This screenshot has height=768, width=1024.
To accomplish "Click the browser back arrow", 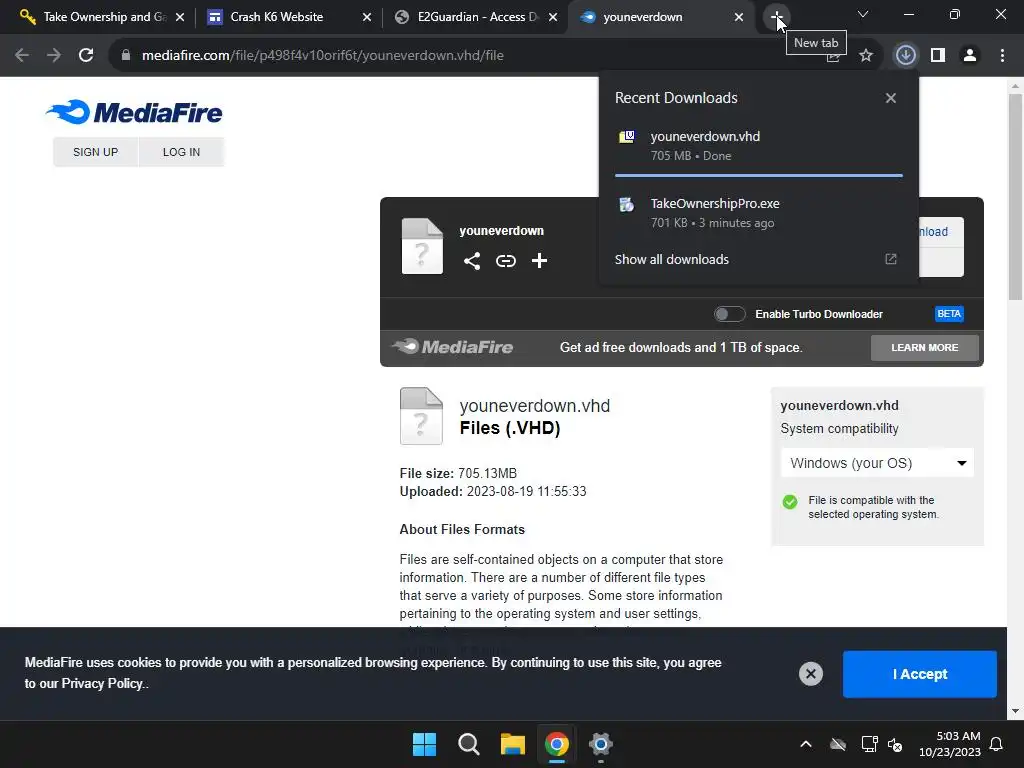I will [x=22, y=56].
